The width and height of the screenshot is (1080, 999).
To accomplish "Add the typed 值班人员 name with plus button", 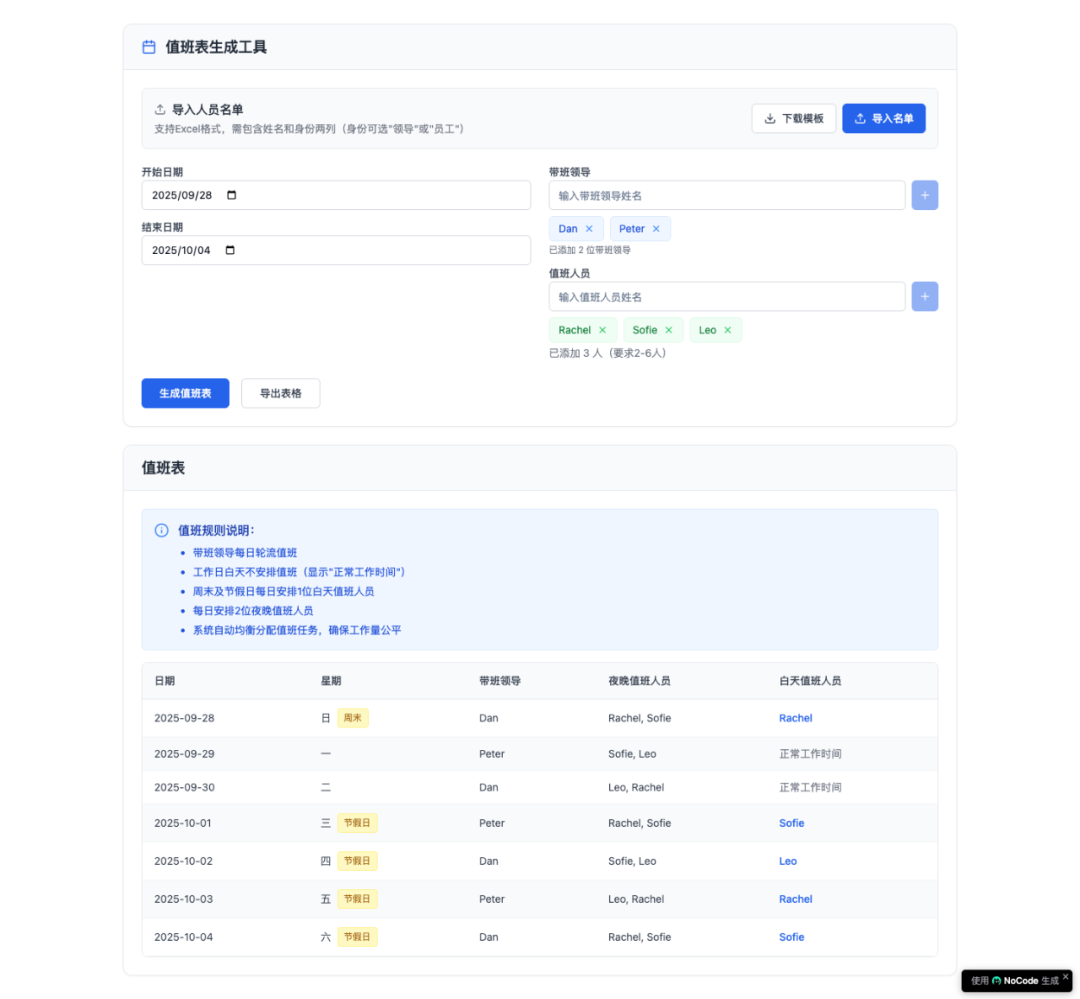I will pos(924,297).
